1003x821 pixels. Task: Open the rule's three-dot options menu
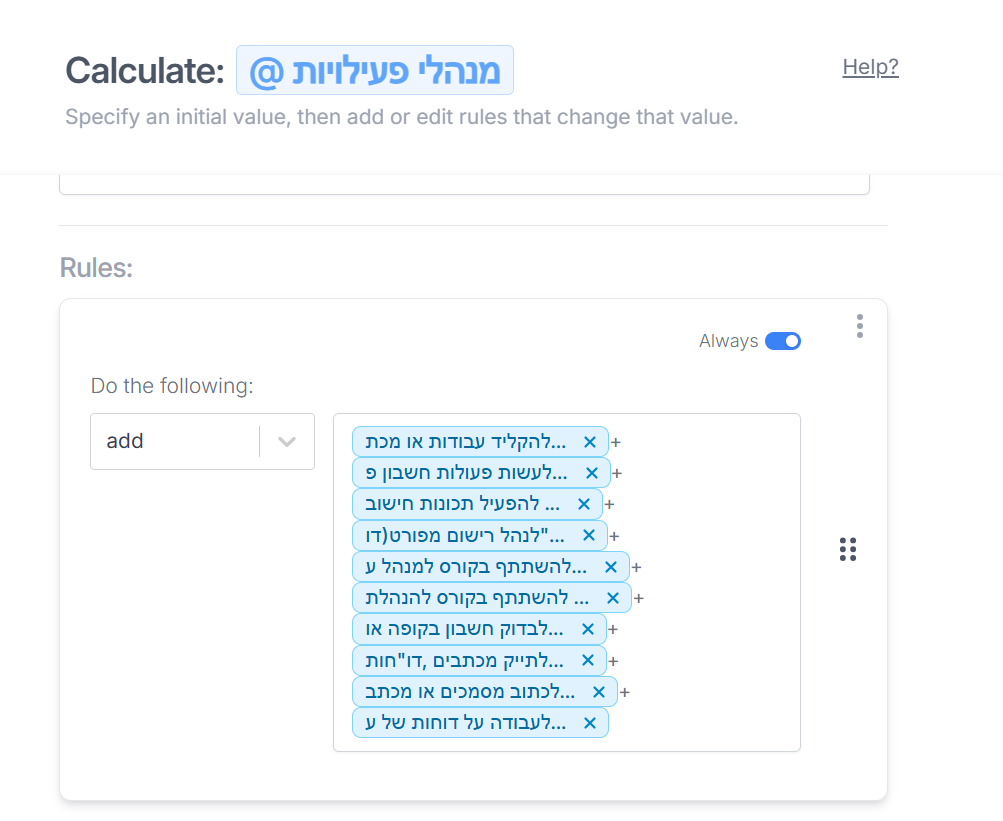tap(860, 326)
